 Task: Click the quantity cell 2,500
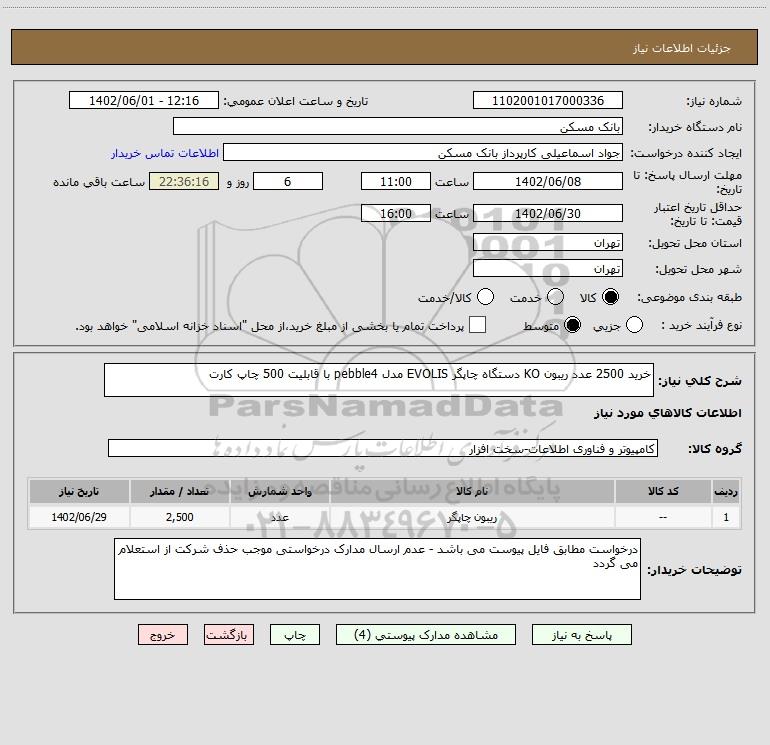click(180, 517)
